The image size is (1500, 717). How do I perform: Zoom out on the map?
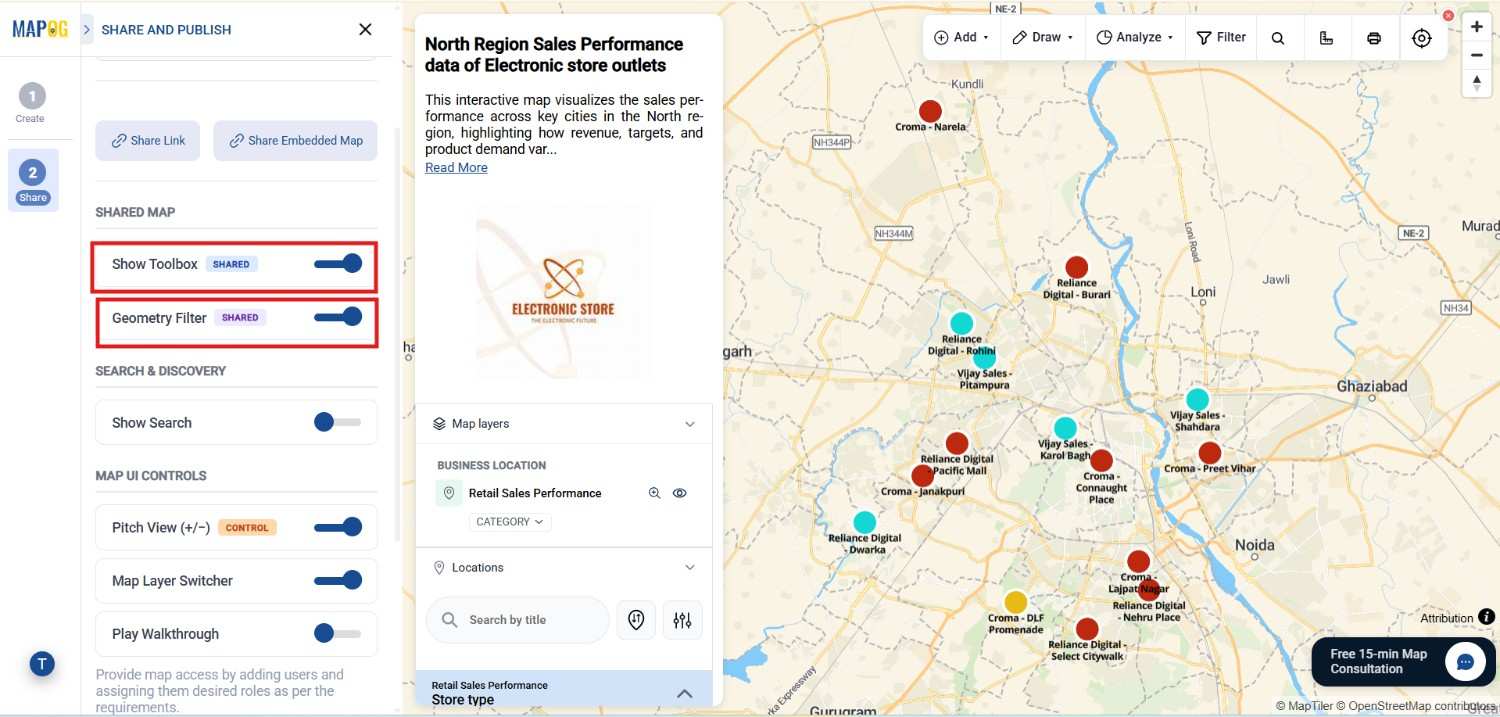1477,55
